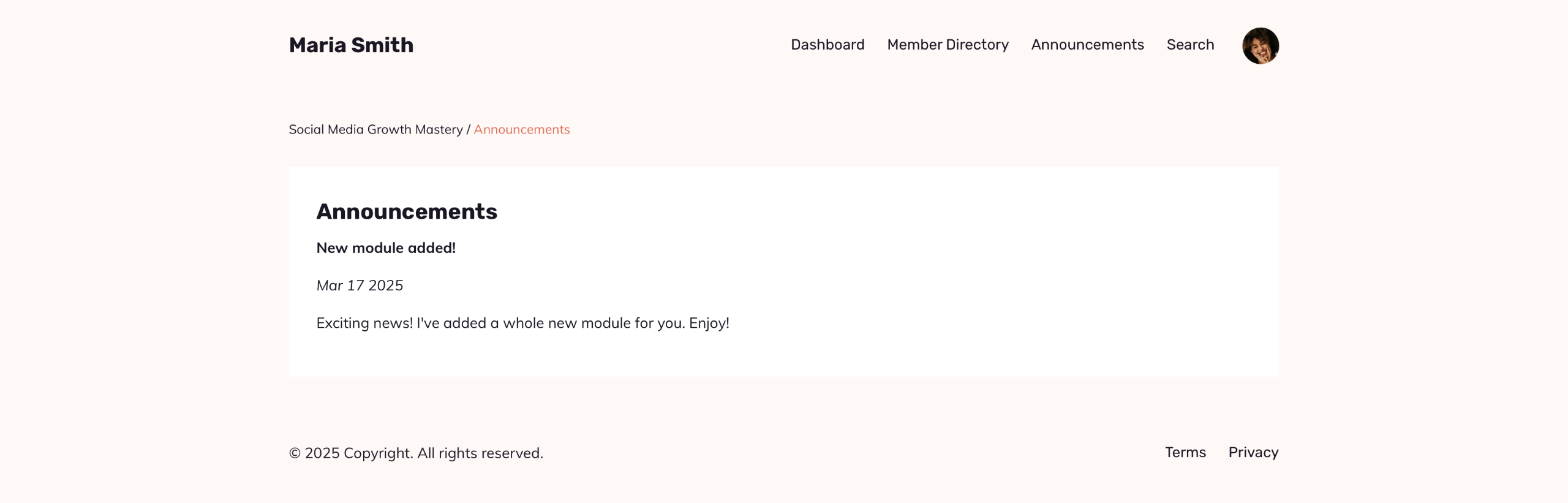Click the 'All rights reserved.' footer text

pyautogui.click(x=480, y=453)
